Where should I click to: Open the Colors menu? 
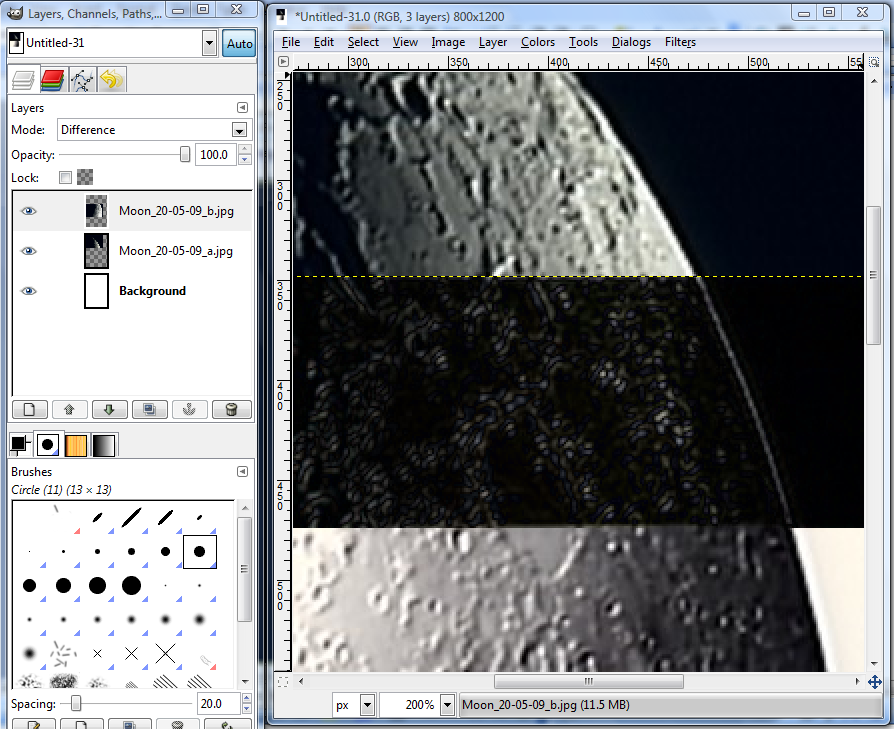538,42
